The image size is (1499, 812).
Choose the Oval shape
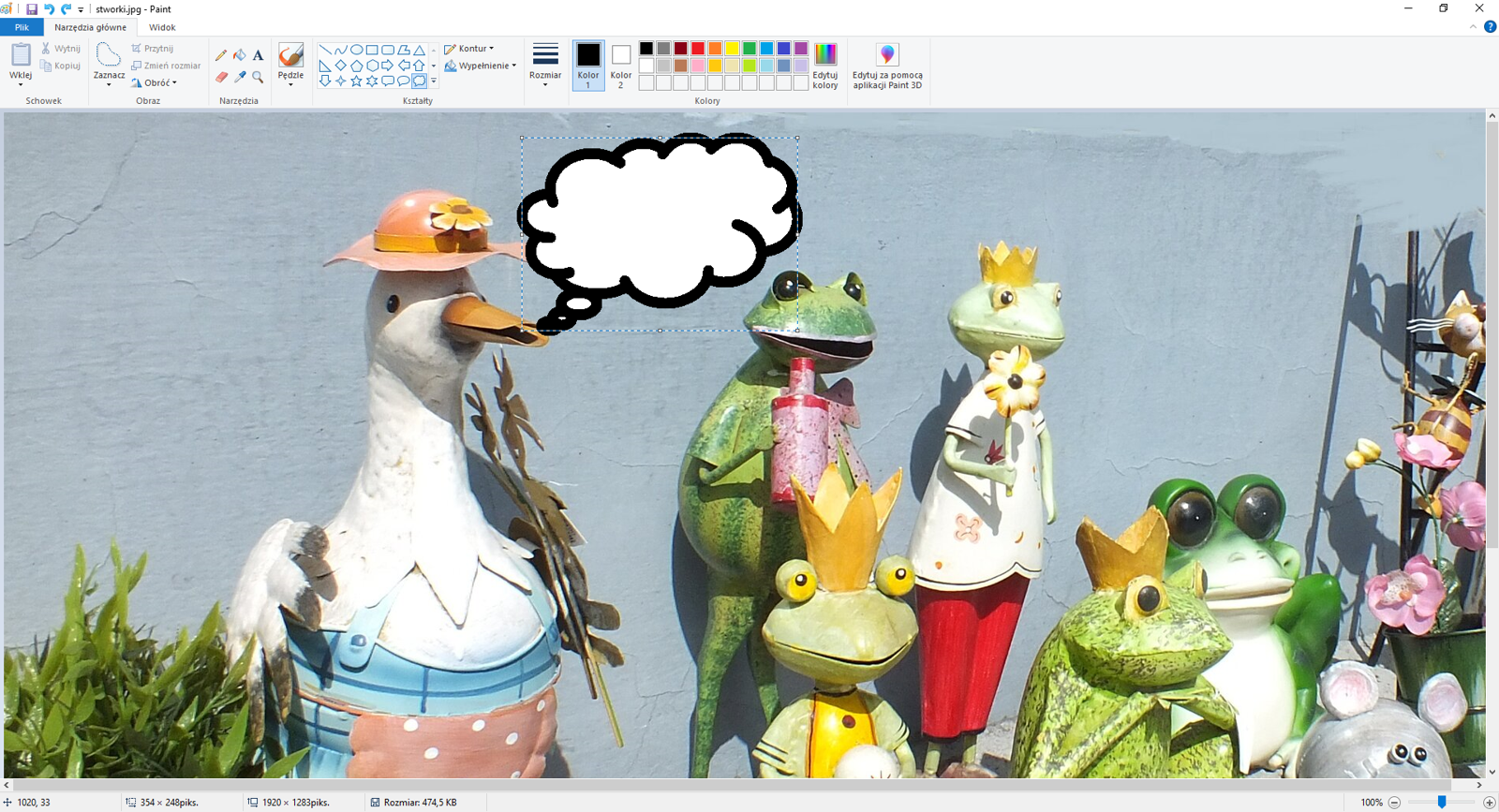(x=357, y=50)
